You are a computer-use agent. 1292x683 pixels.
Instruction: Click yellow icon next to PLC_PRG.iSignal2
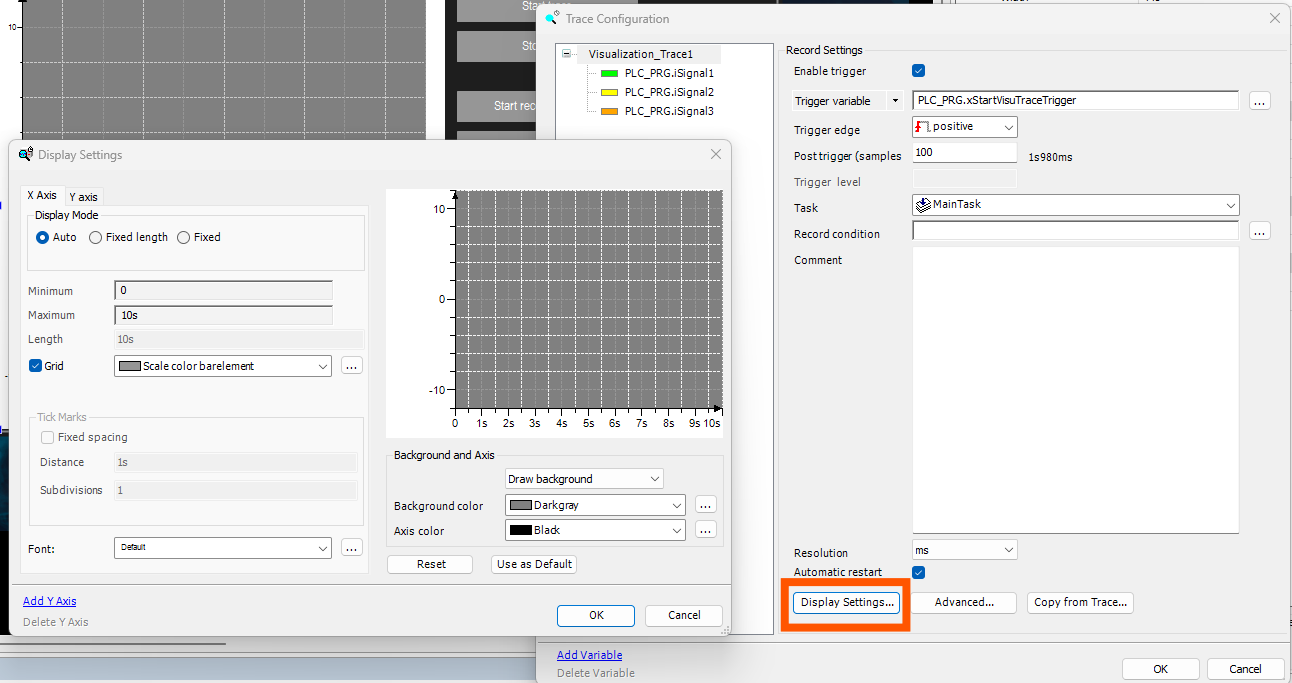[x=611, y=92]
